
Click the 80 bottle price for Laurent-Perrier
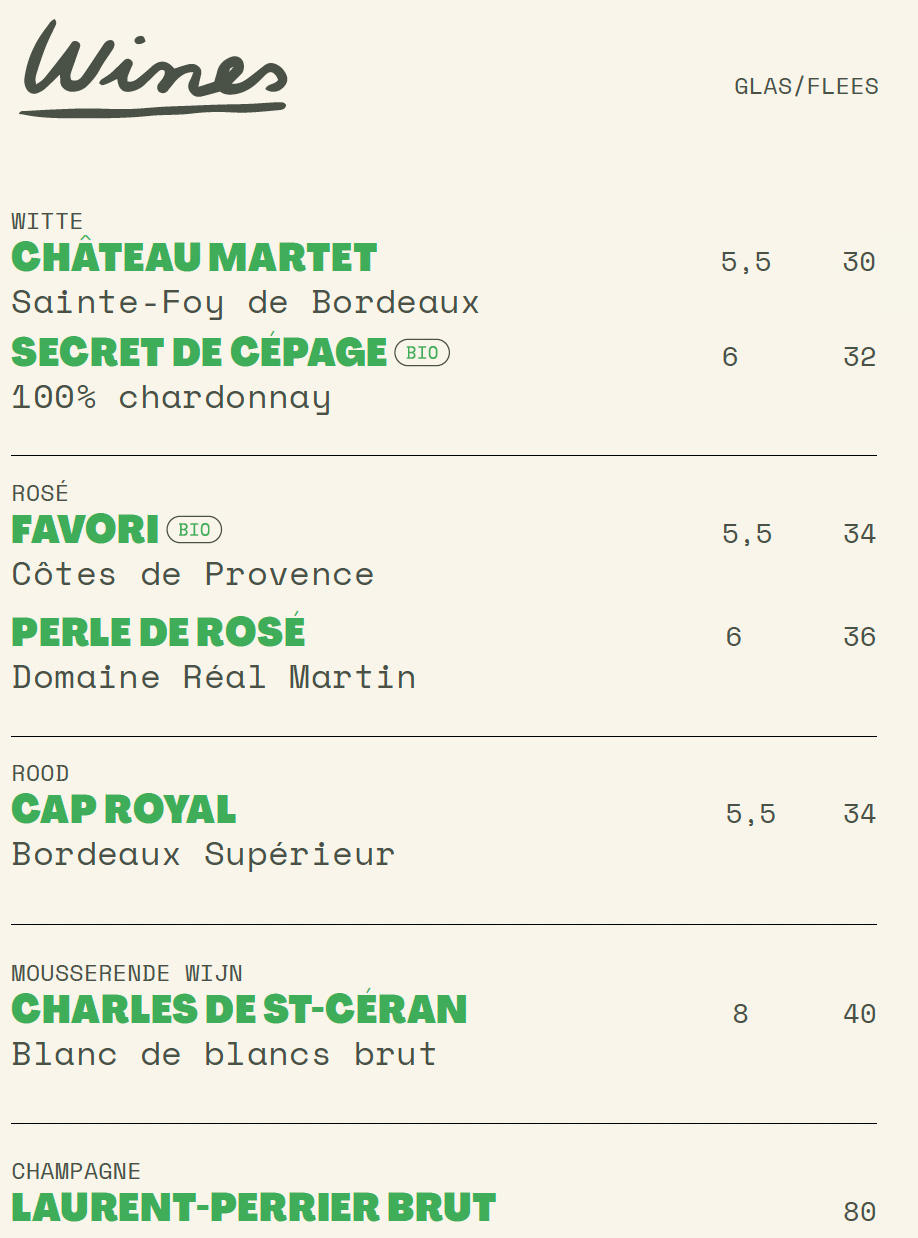point(859,1212)
